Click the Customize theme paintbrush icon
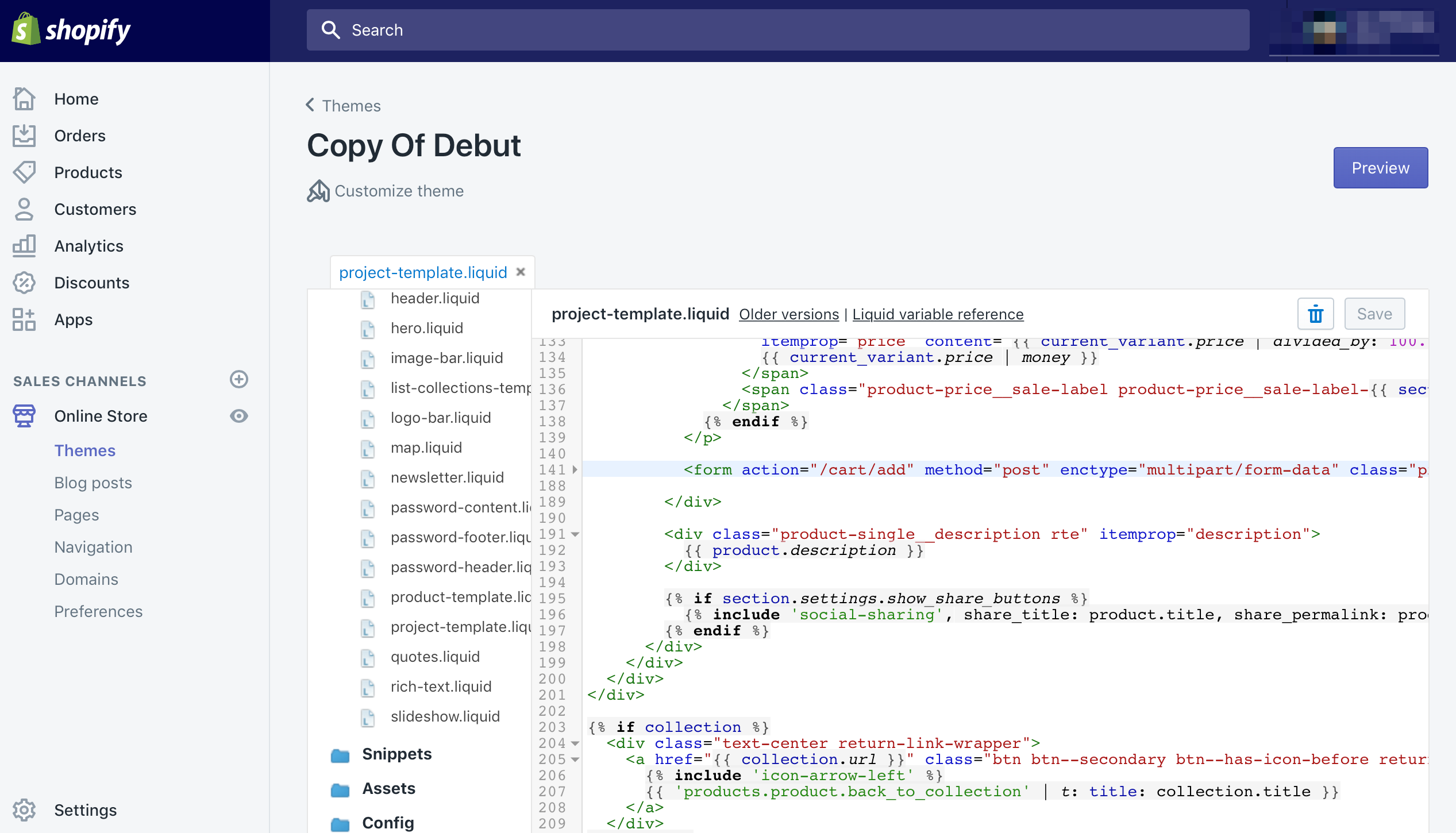 [318, 191]
